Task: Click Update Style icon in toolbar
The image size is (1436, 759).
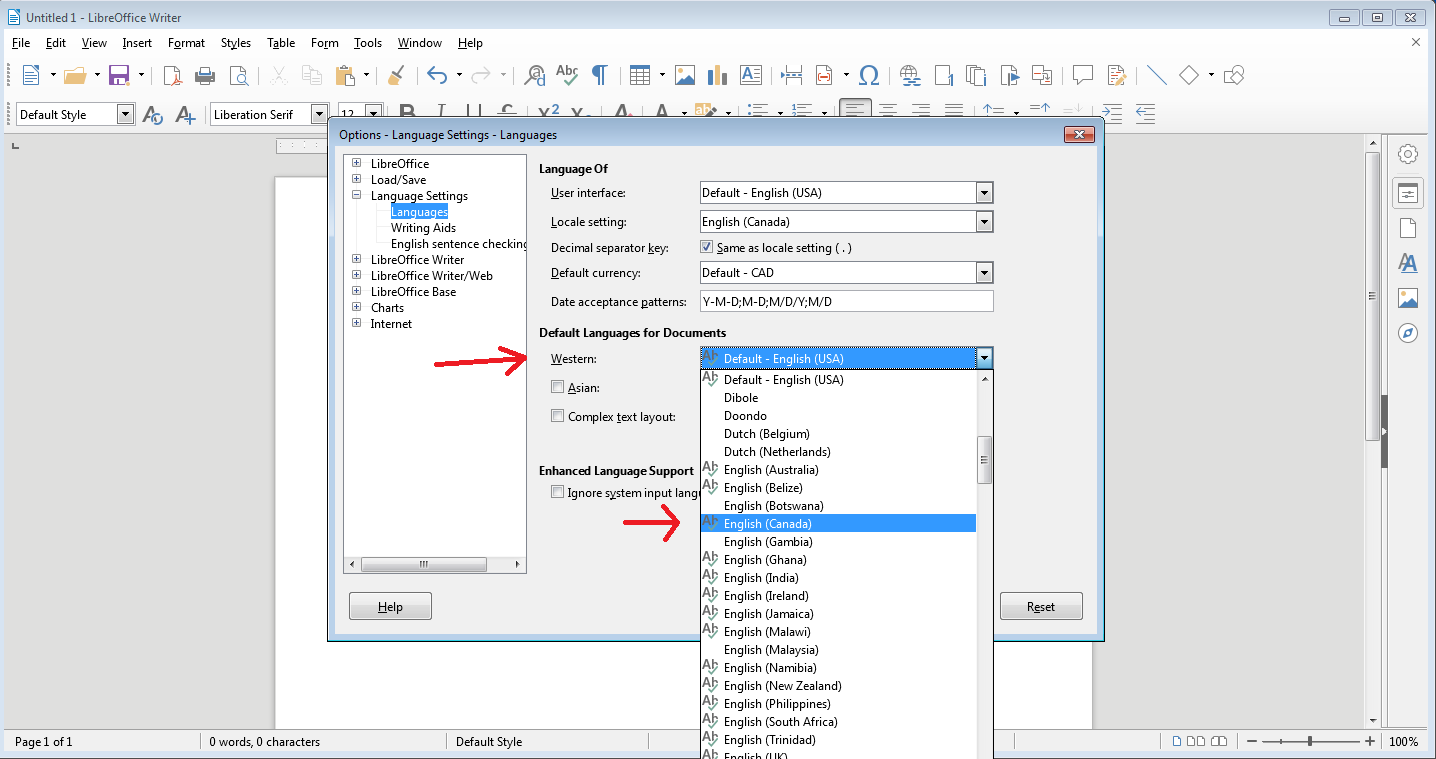Action: tap(153, 115)
